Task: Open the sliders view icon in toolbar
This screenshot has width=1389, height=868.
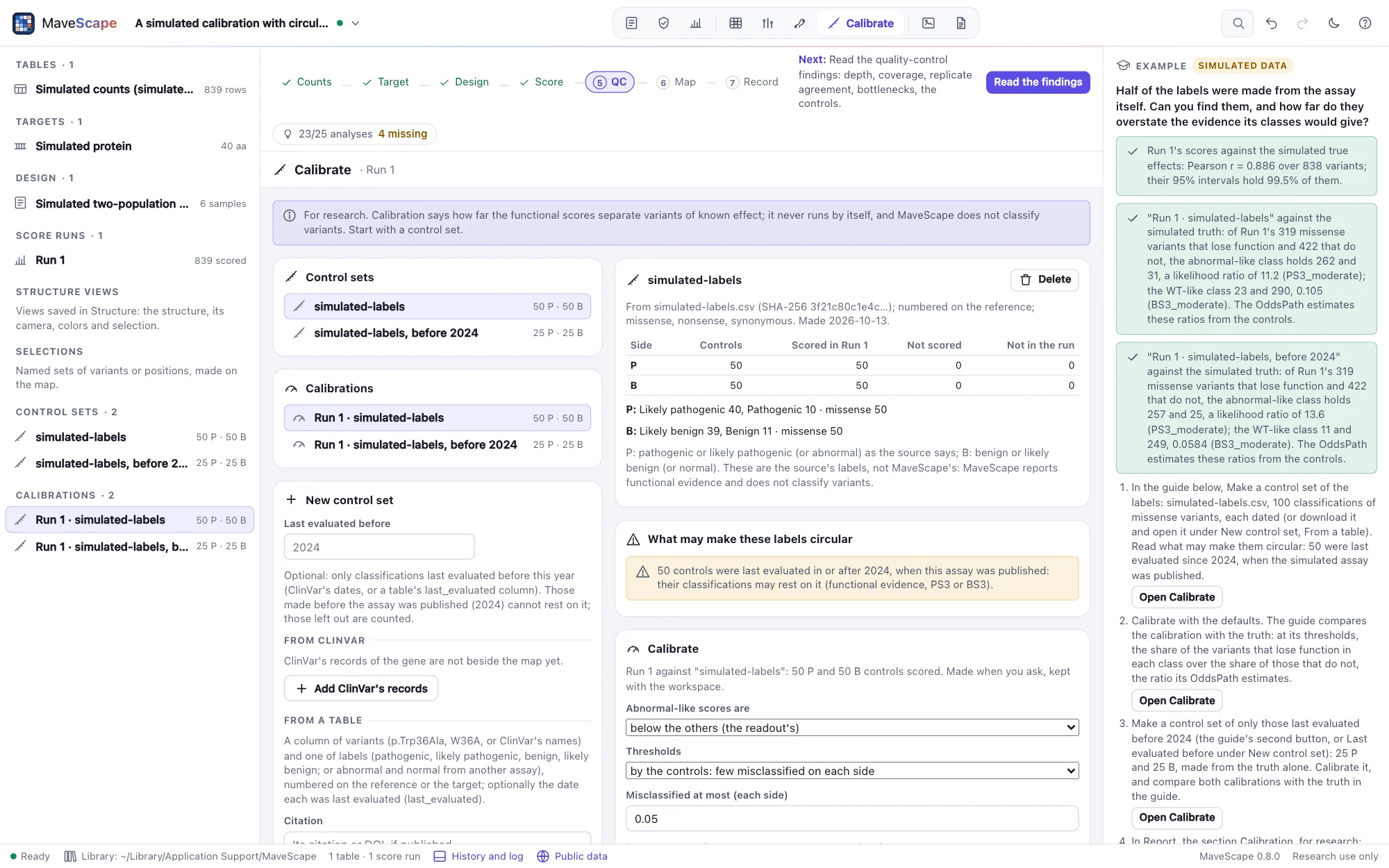Action: tap(767, 23)
